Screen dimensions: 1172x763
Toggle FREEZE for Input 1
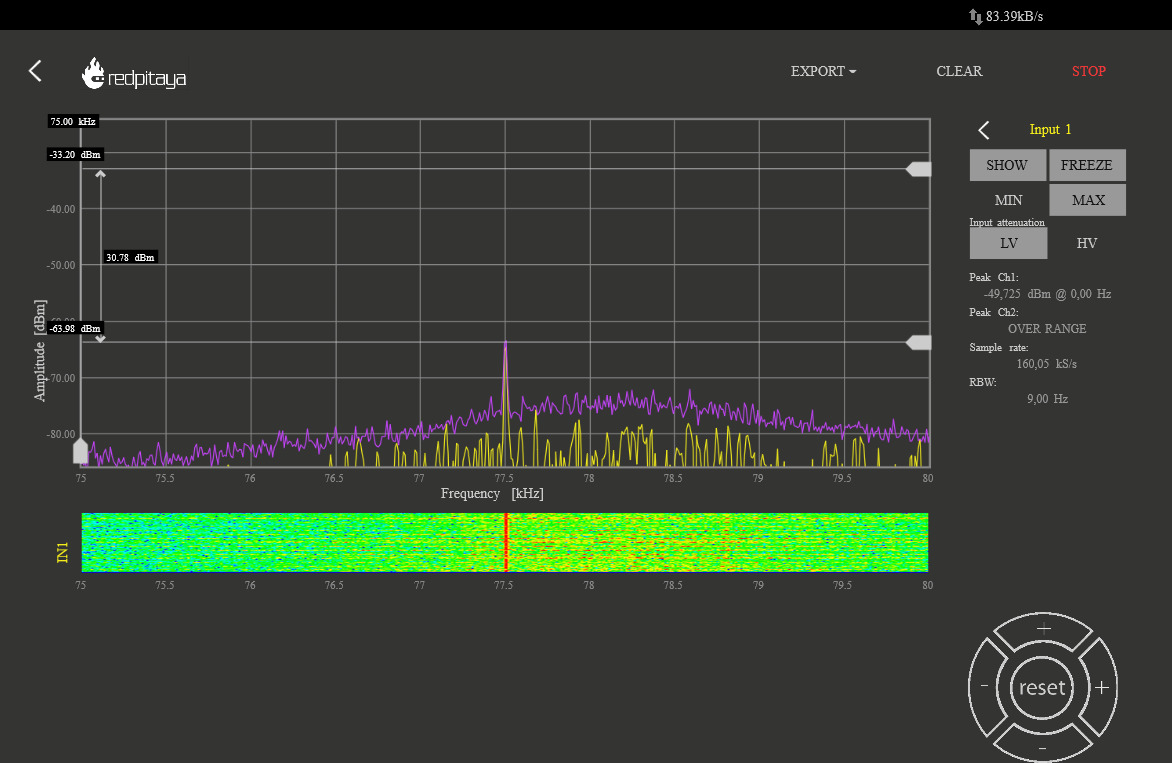1087,165
